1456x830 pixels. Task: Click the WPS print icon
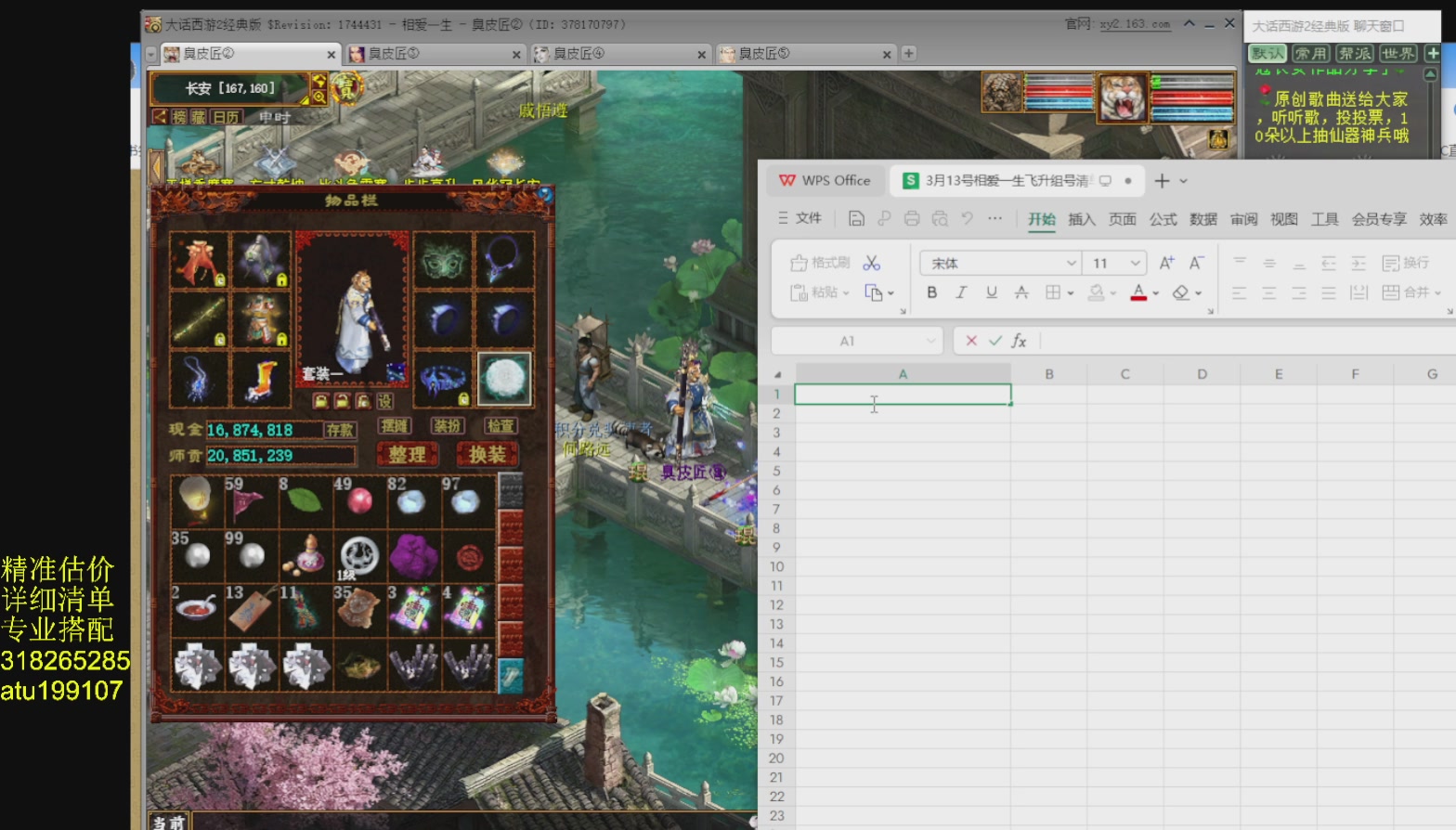pos(912,218)
